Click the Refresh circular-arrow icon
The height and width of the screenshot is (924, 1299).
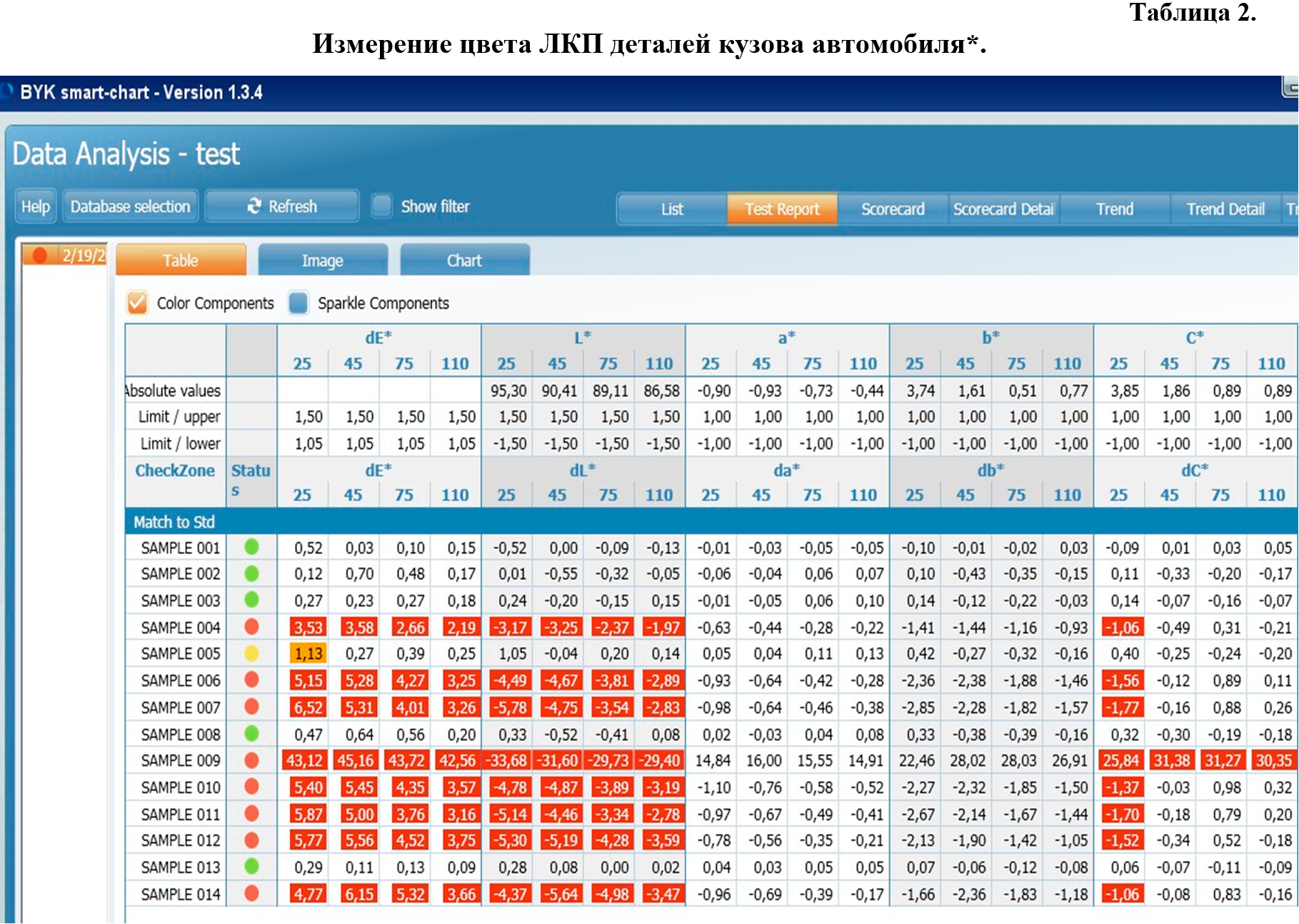click(x=254, y=206)
